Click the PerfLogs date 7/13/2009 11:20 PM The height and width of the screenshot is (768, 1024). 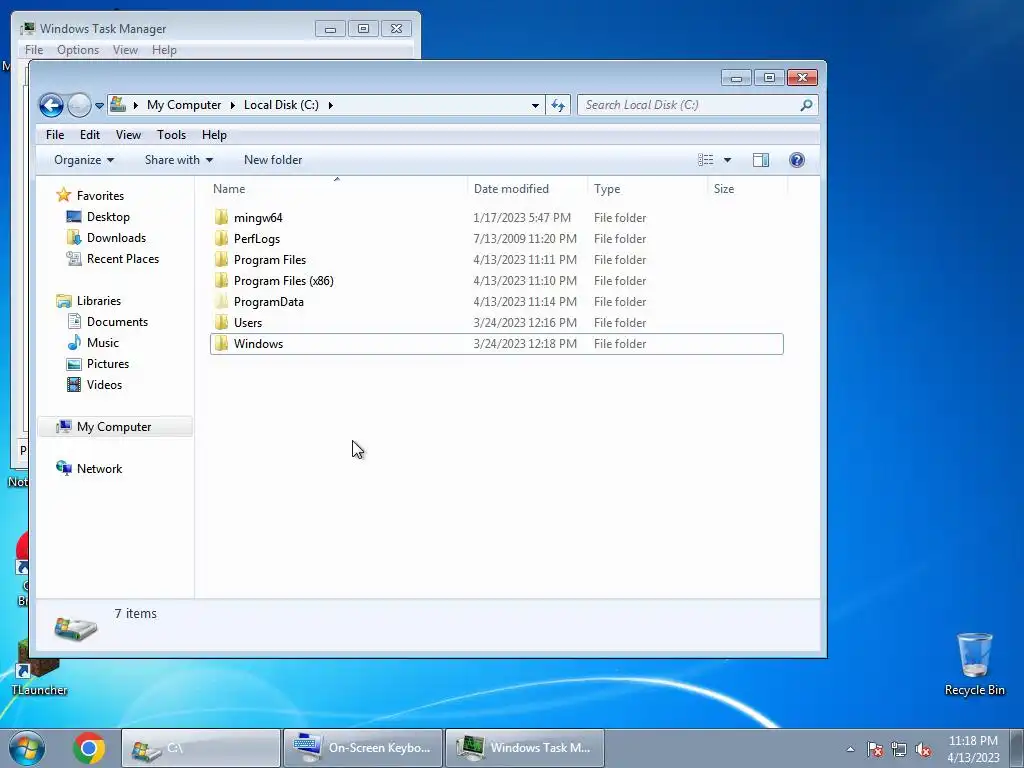click(525, 238)
